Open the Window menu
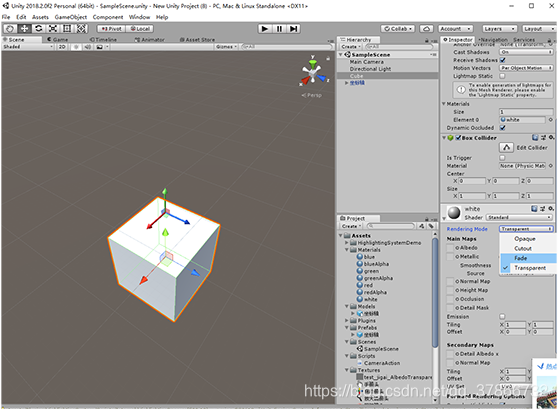558x410 pixels. click(139, 17)
